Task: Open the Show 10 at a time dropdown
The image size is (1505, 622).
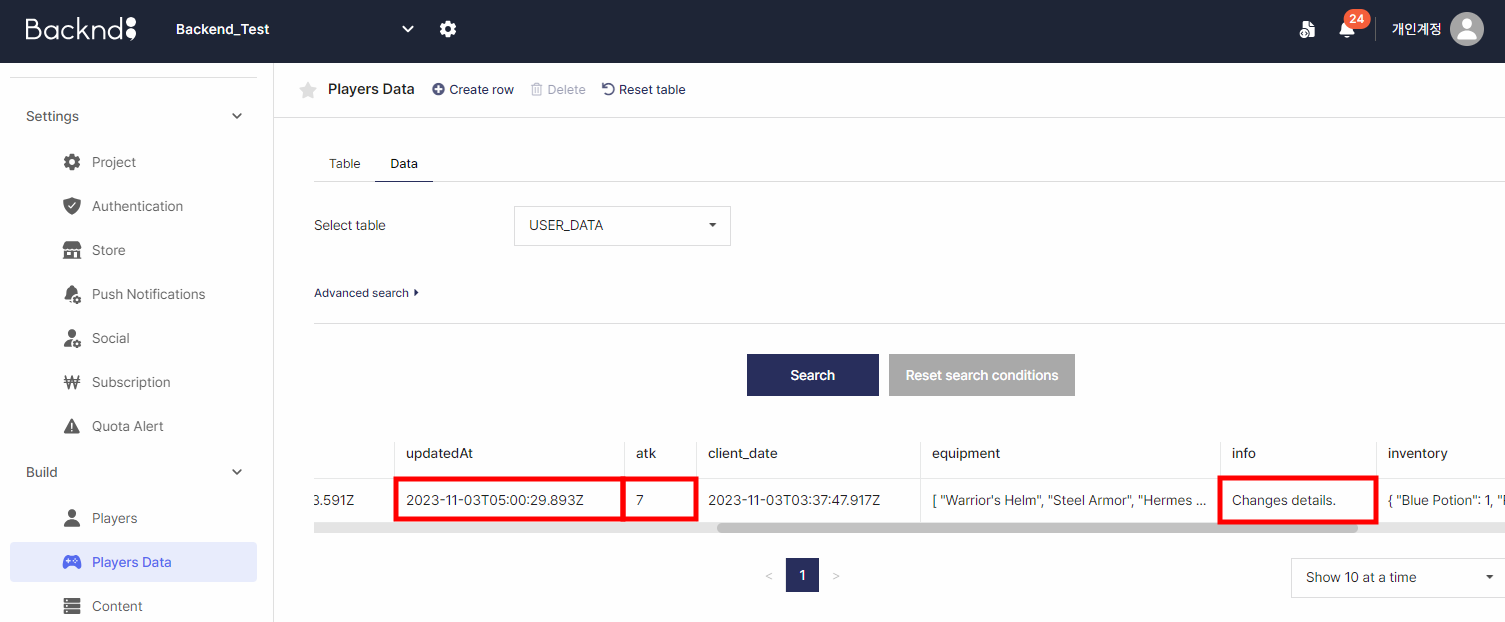Action: pyautogui.click(x=1398, y=577)
